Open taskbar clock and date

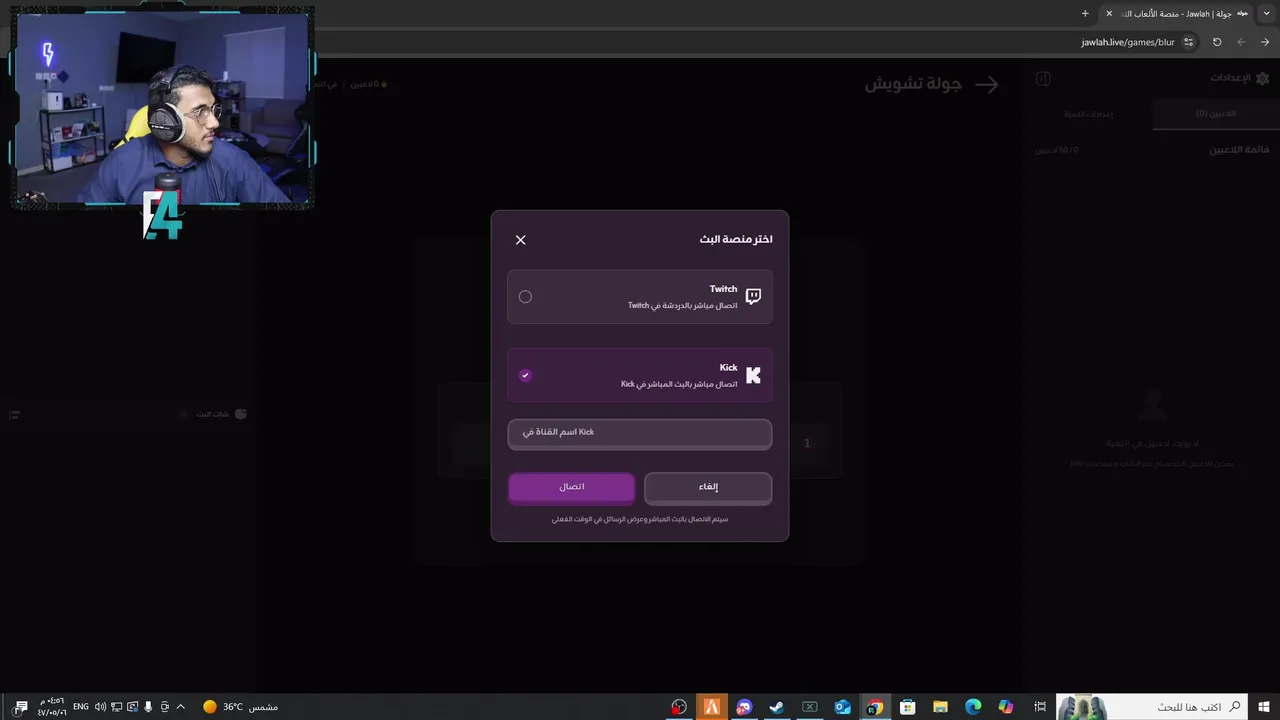[x=51, y=707]
